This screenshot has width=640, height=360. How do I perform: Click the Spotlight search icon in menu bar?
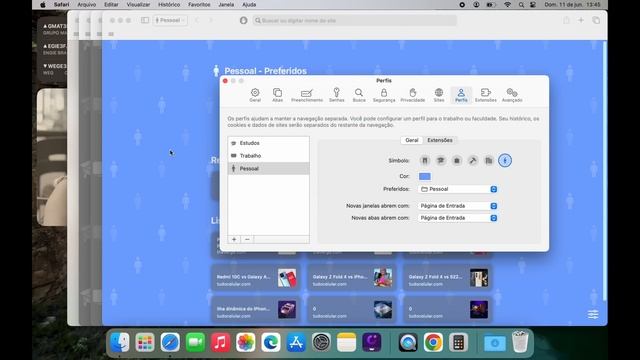[x=521, y=4]
